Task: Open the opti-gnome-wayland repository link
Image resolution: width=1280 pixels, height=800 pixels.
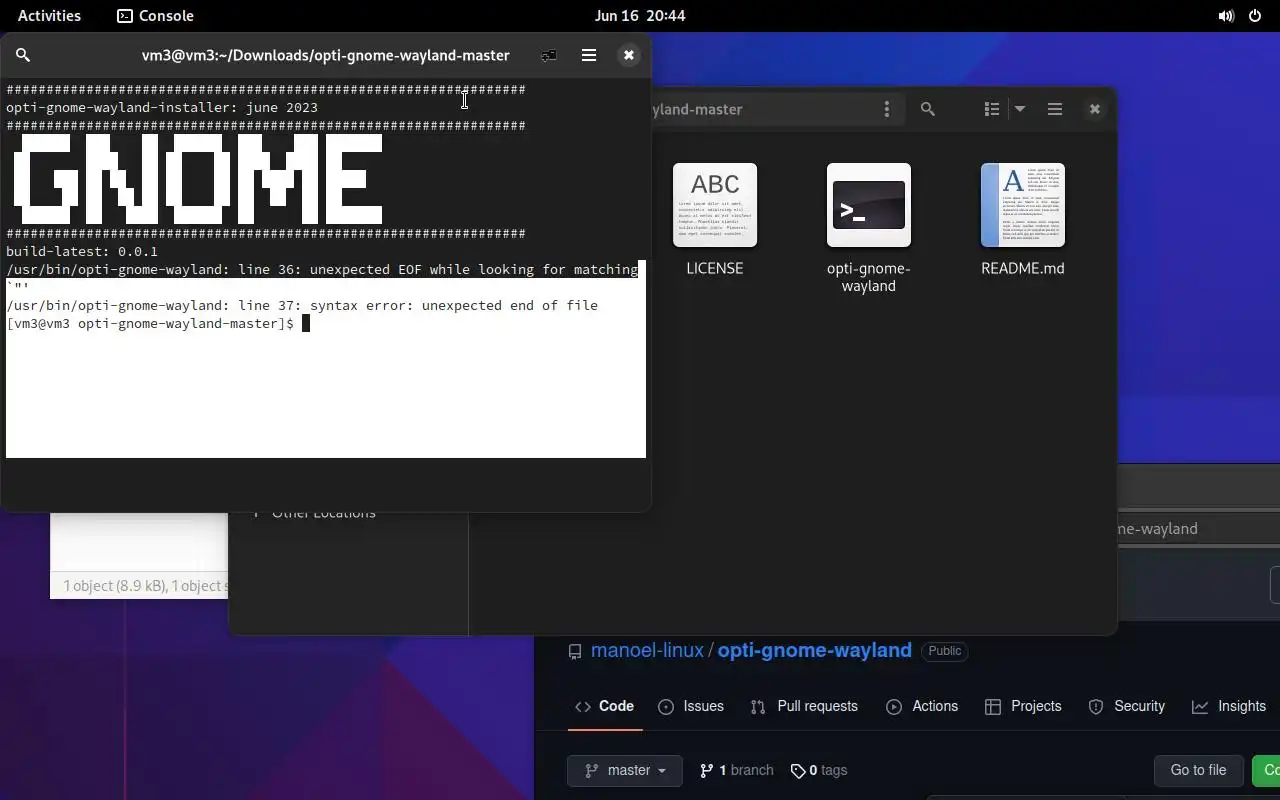Action: (815, 650)
